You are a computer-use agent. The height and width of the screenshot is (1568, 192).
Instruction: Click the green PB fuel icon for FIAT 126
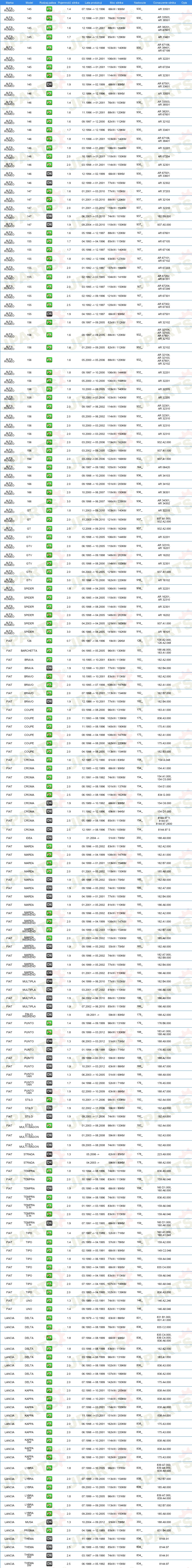pyautogui.click(x=49, y=641)
